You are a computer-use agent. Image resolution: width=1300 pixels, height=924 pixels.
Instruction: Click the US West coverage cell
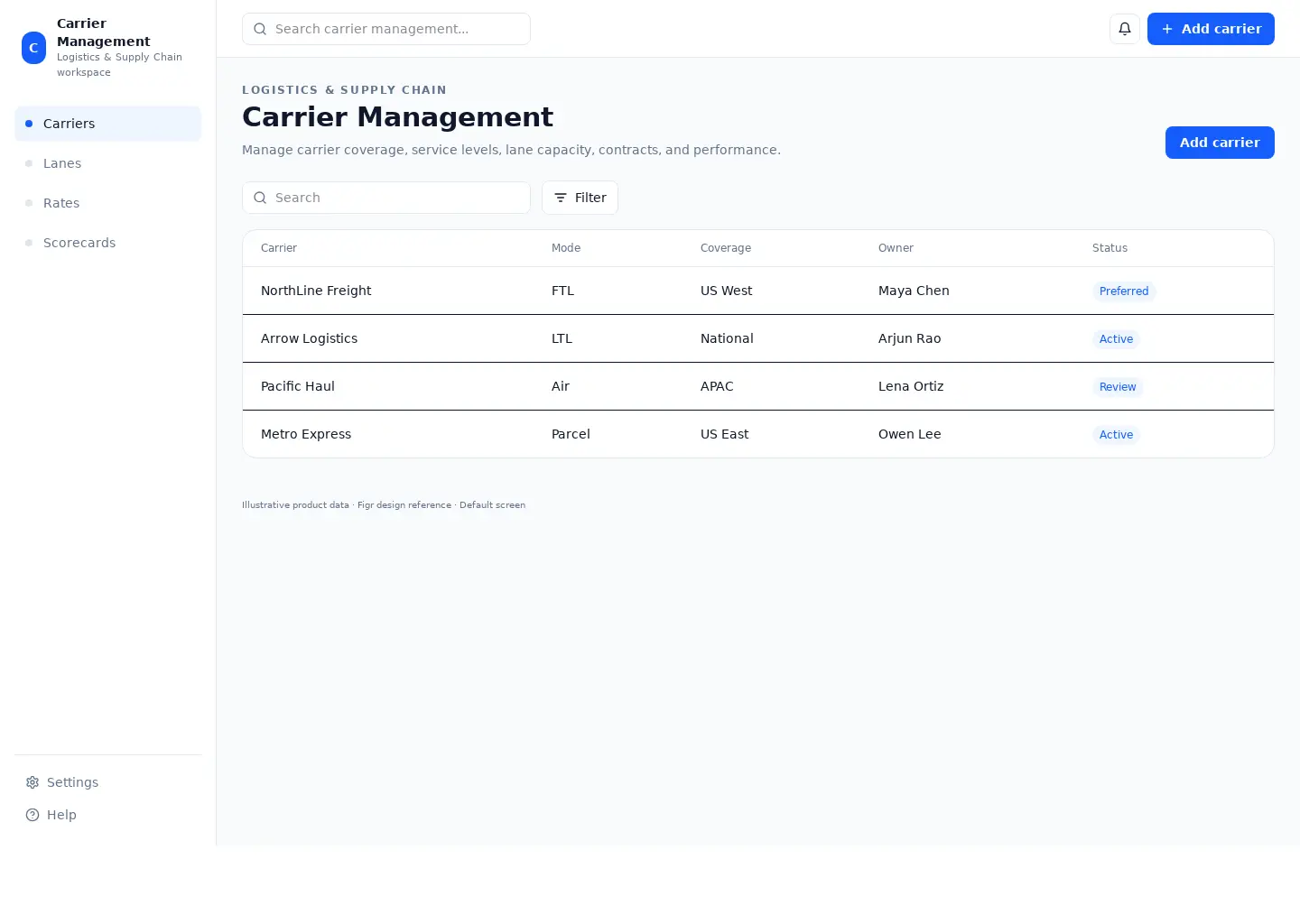[726, 291]
